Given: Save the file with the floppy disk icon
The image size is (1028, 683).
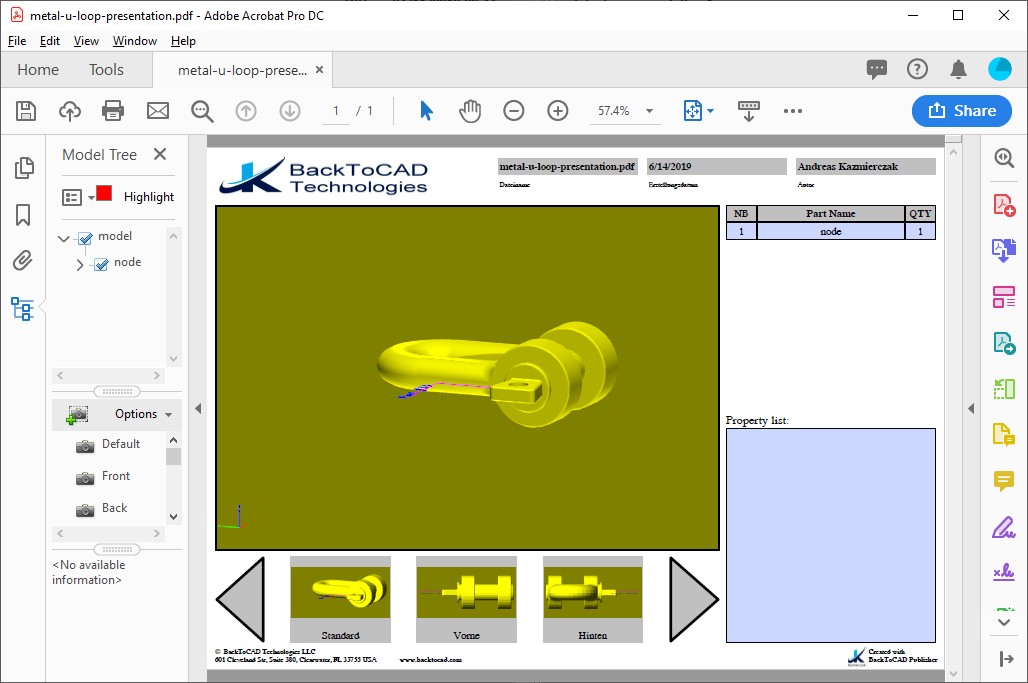Looking at the screenshot, I should tap(26, 111).
